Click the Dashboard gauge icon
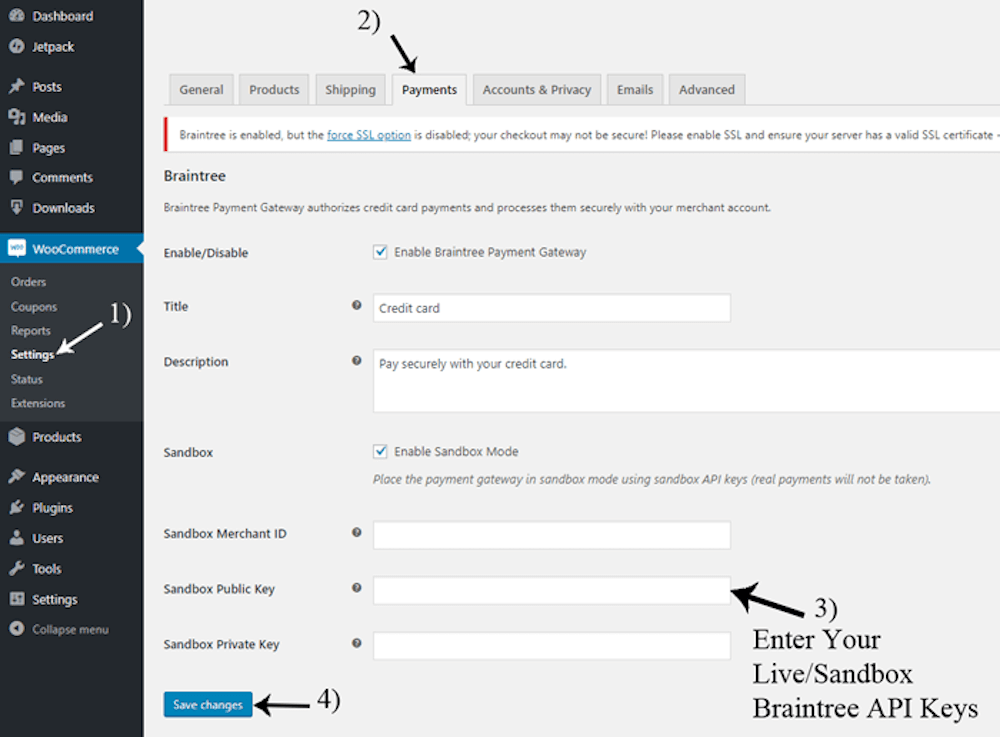This screenshot has width=1000, height=737. [17, 16]
